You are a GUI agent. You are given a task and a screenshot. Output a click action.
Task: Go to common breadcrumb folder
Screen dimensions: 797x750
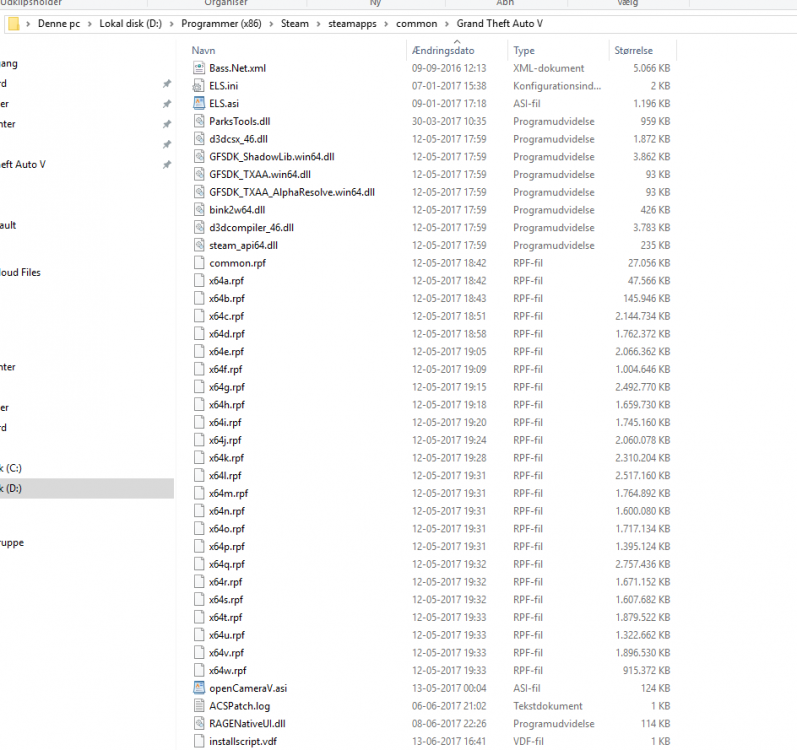pos(416,24)
